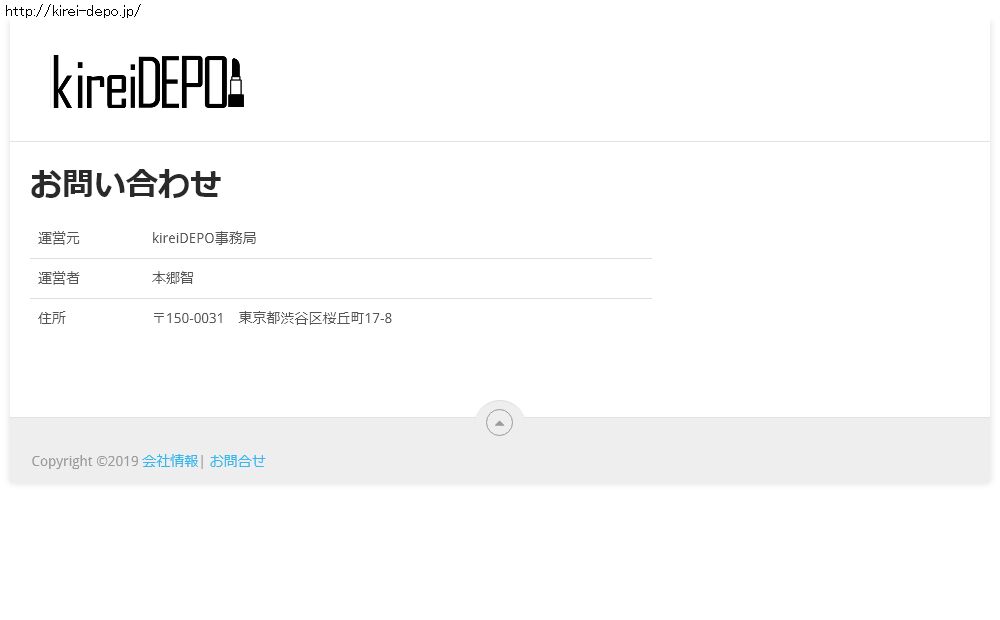Open the 会社情報 footer link
1000x620 pixels.
click(170, 461)
